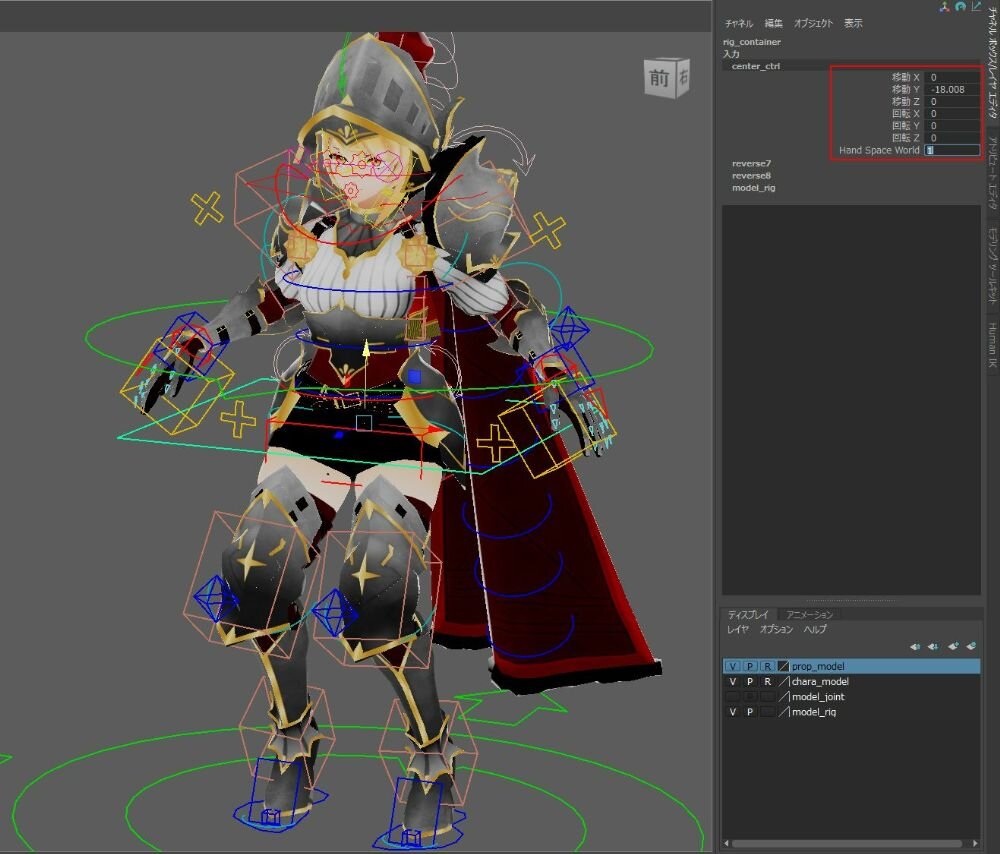This screenshot has width=1000, height=854.
Task: Click the front face of the view cube
Action: click(659, 78)
